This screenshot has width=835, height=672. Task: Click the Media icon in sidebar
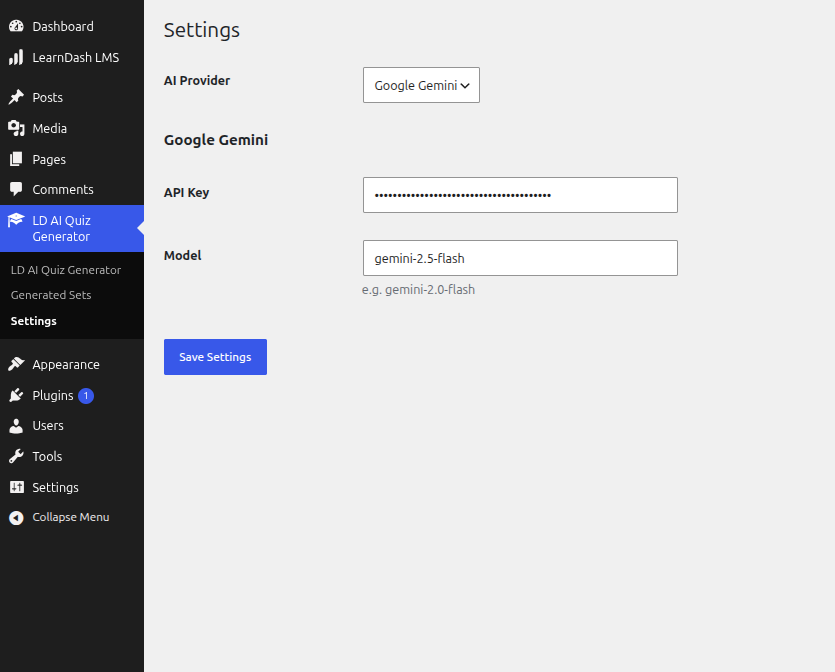(17, 128)
